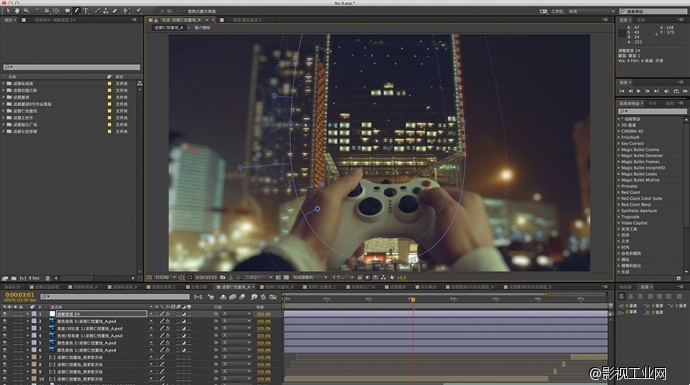Switch to the Project panel tab
Image resolution: width=690 pixels, height=385 pixels.
click(x=9, y=20)
